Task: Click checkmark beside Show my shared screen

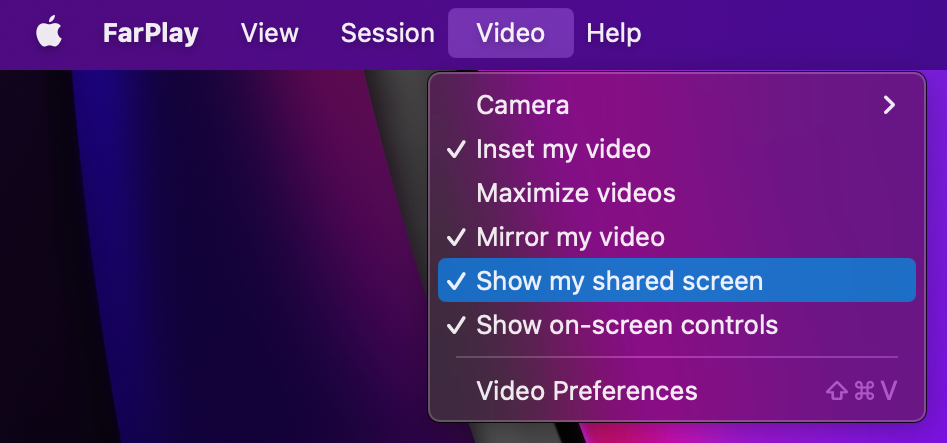Action: (x=456, y=282)
